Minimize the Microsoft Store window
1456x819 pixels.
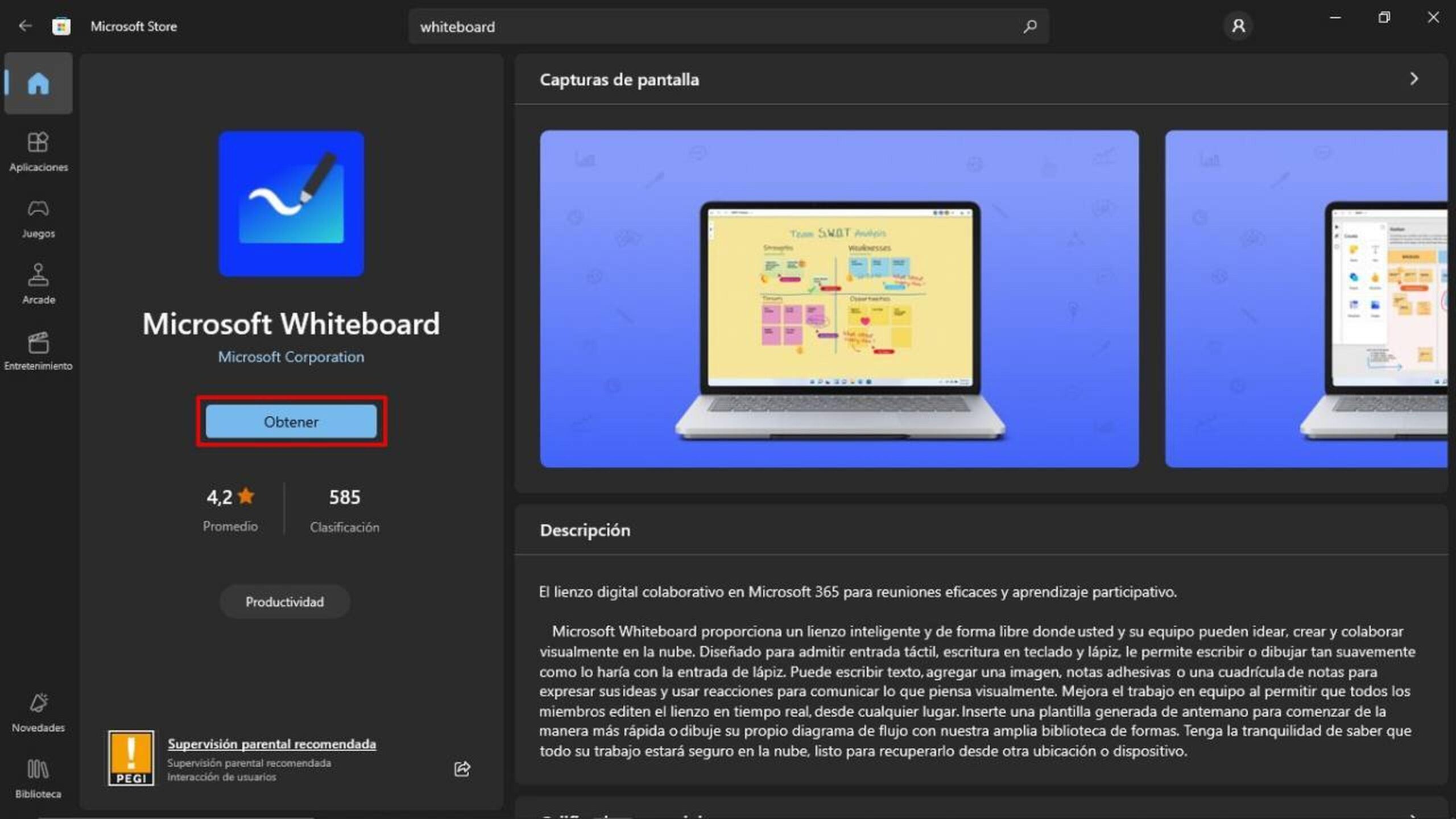tap(1335, 18)
